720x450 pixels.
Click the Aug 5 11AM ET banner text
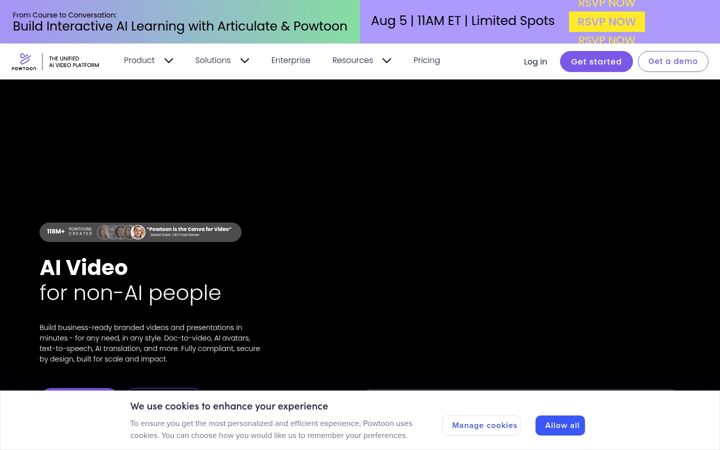pyautogui.click(x=462, y=21)
